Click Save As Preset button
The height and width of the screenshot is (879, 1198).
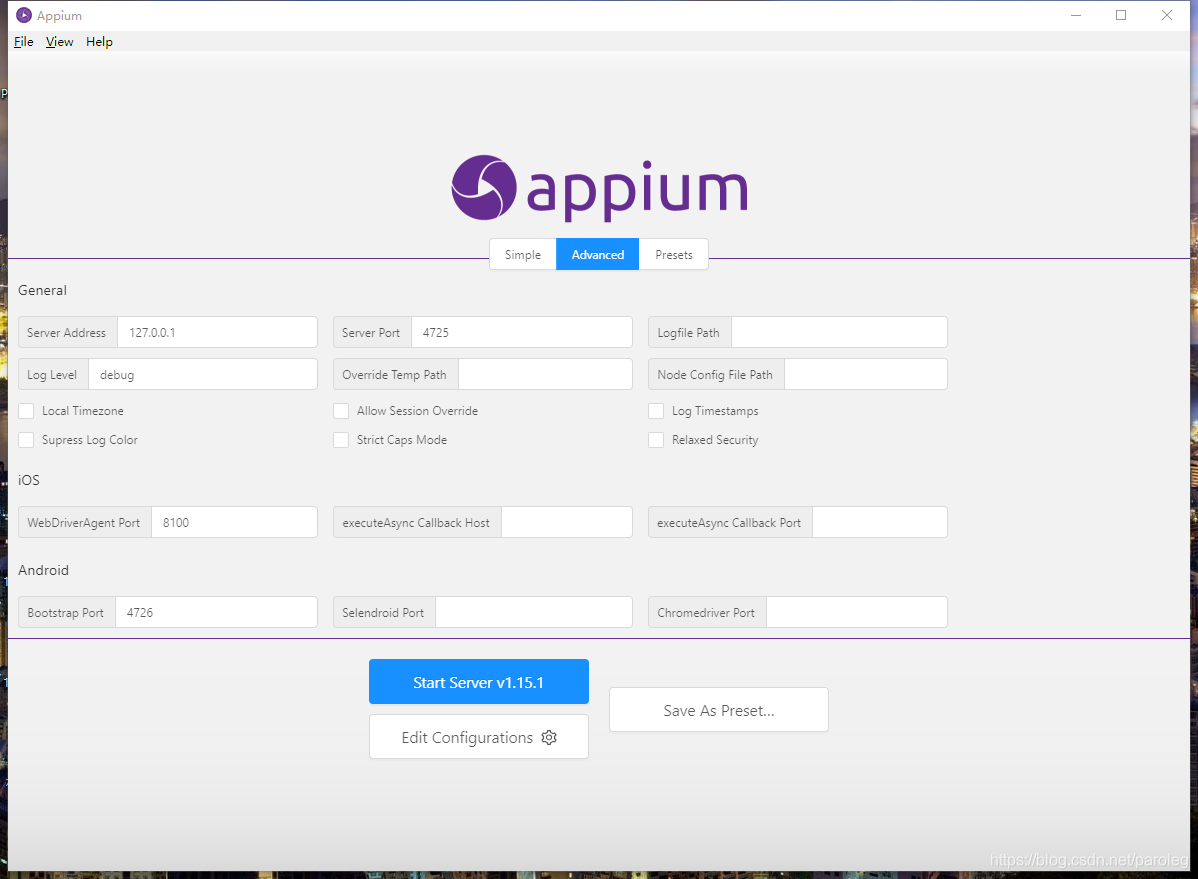[719, 710]
